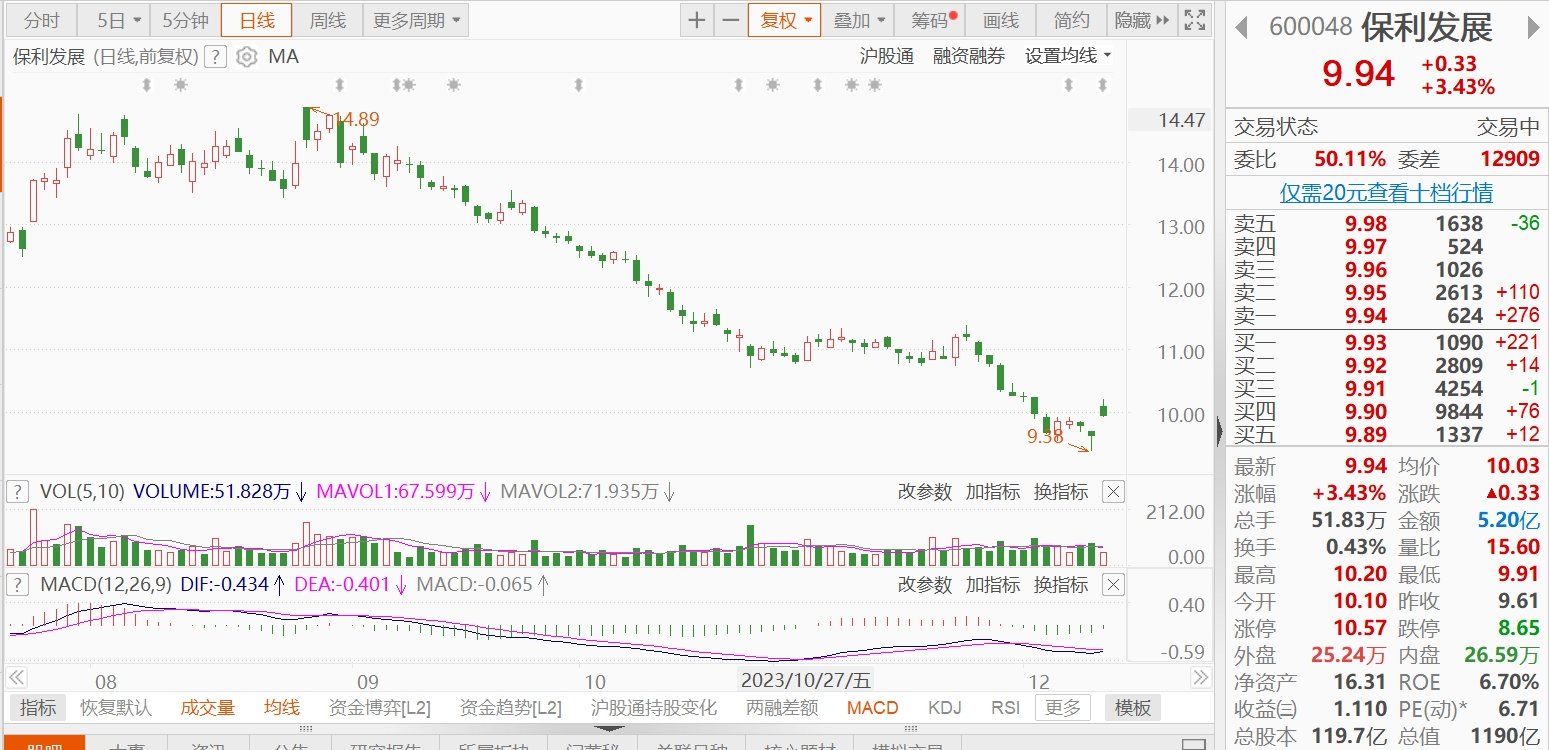Click the zoom-out minus button on chart toolbar
The image size is (1549, 750).
click(x=731, y=20)
